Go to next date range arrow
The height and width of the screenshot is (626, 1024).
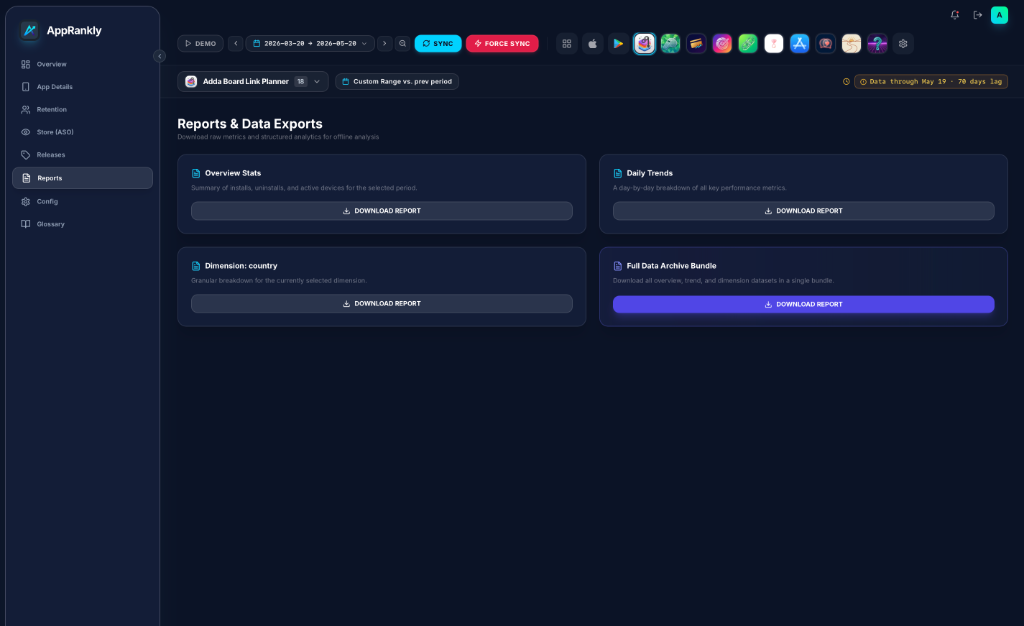385,44
